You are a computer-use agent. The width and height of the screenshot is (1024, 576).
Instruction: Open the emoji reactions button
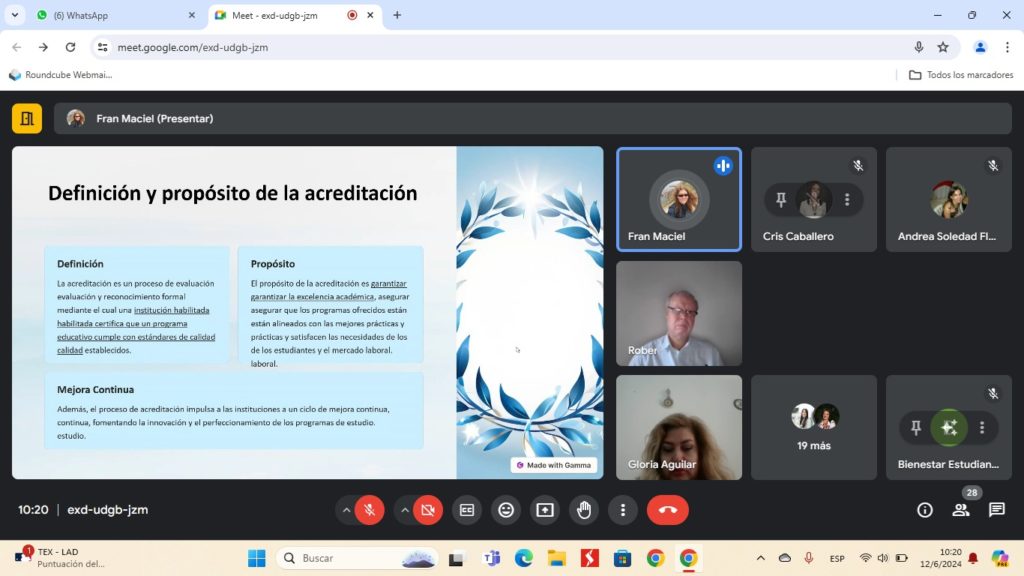click(506, 510)
